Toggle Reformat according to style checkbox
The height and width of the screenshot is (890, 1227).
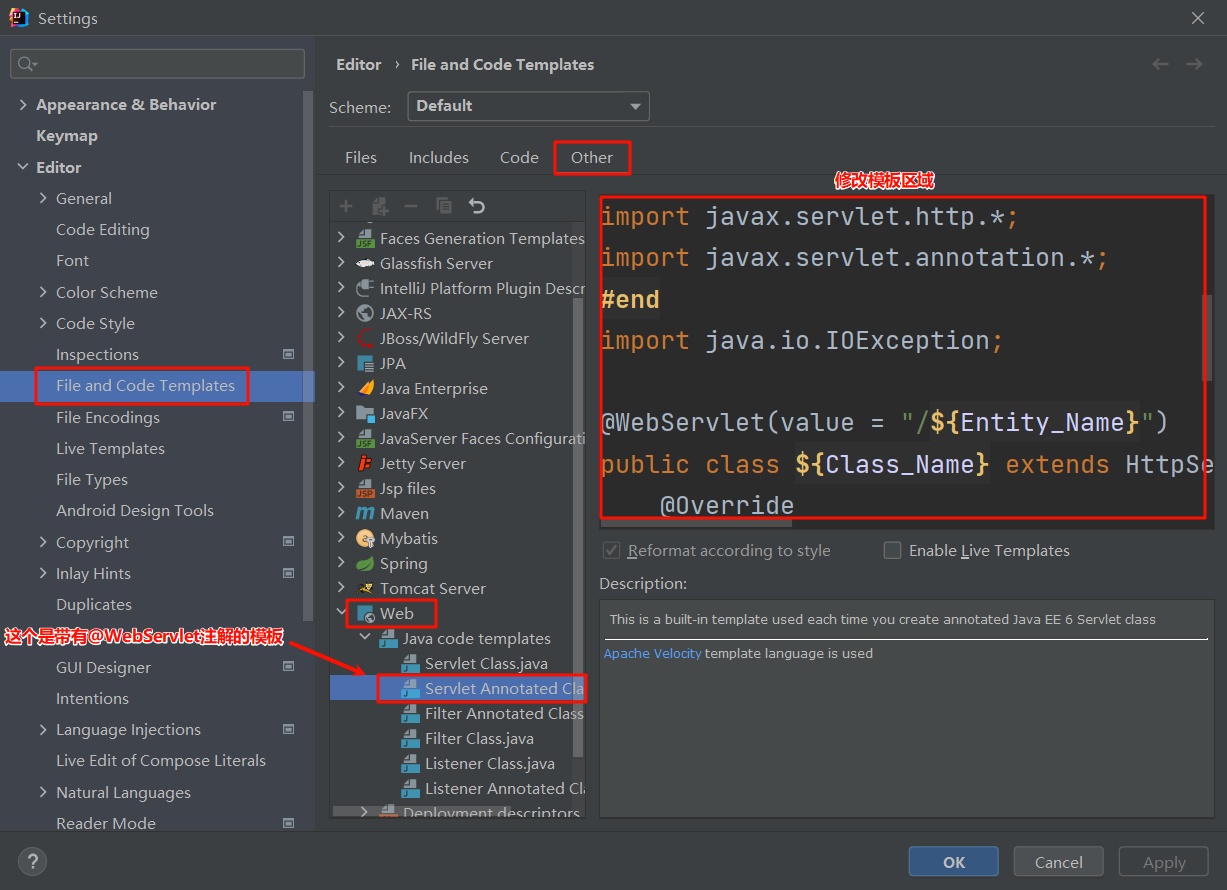click(611, 550)
